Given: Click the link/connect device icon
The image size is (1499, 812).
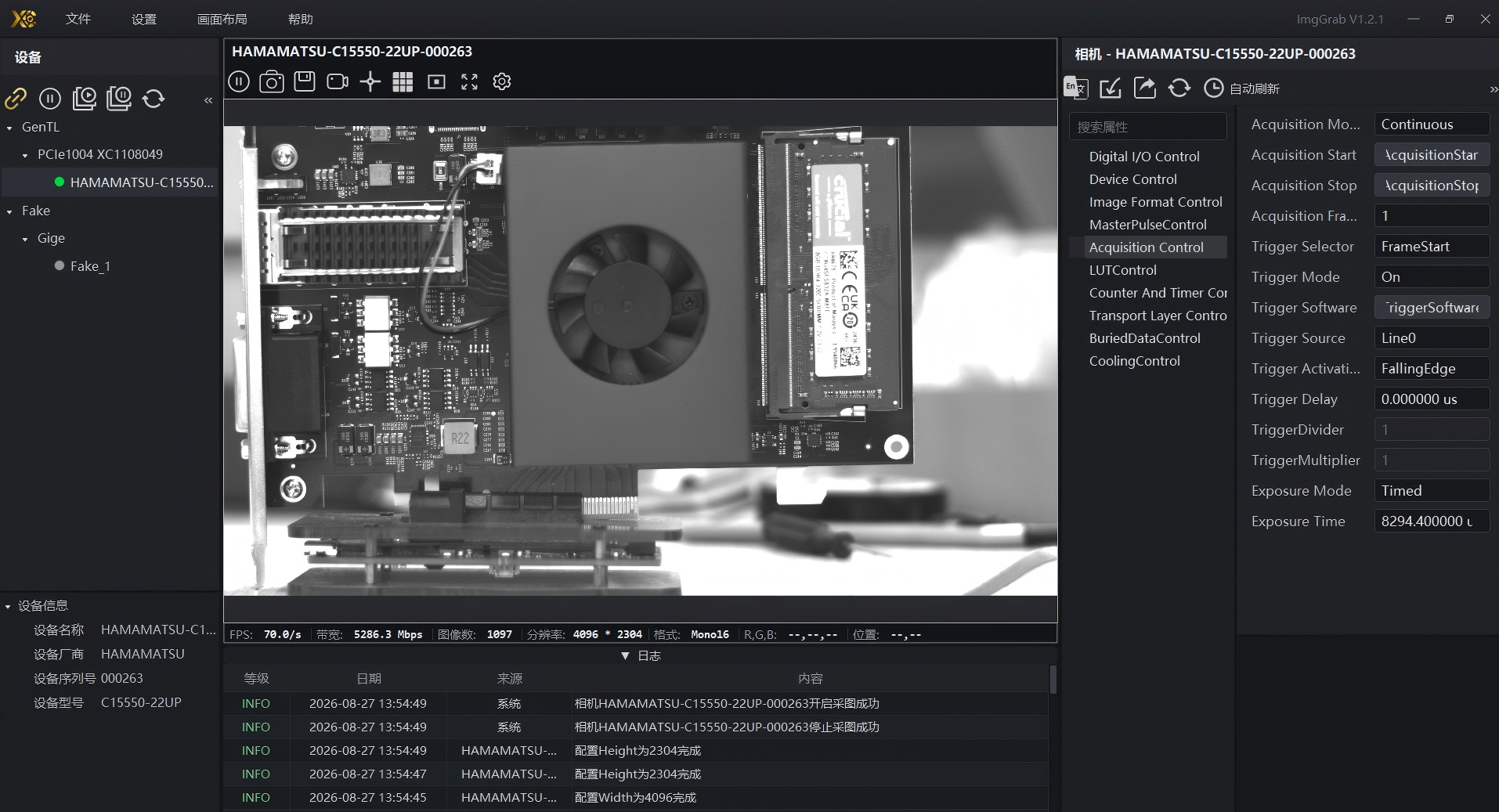Looking at the screenshot, I should click(16, 98).
